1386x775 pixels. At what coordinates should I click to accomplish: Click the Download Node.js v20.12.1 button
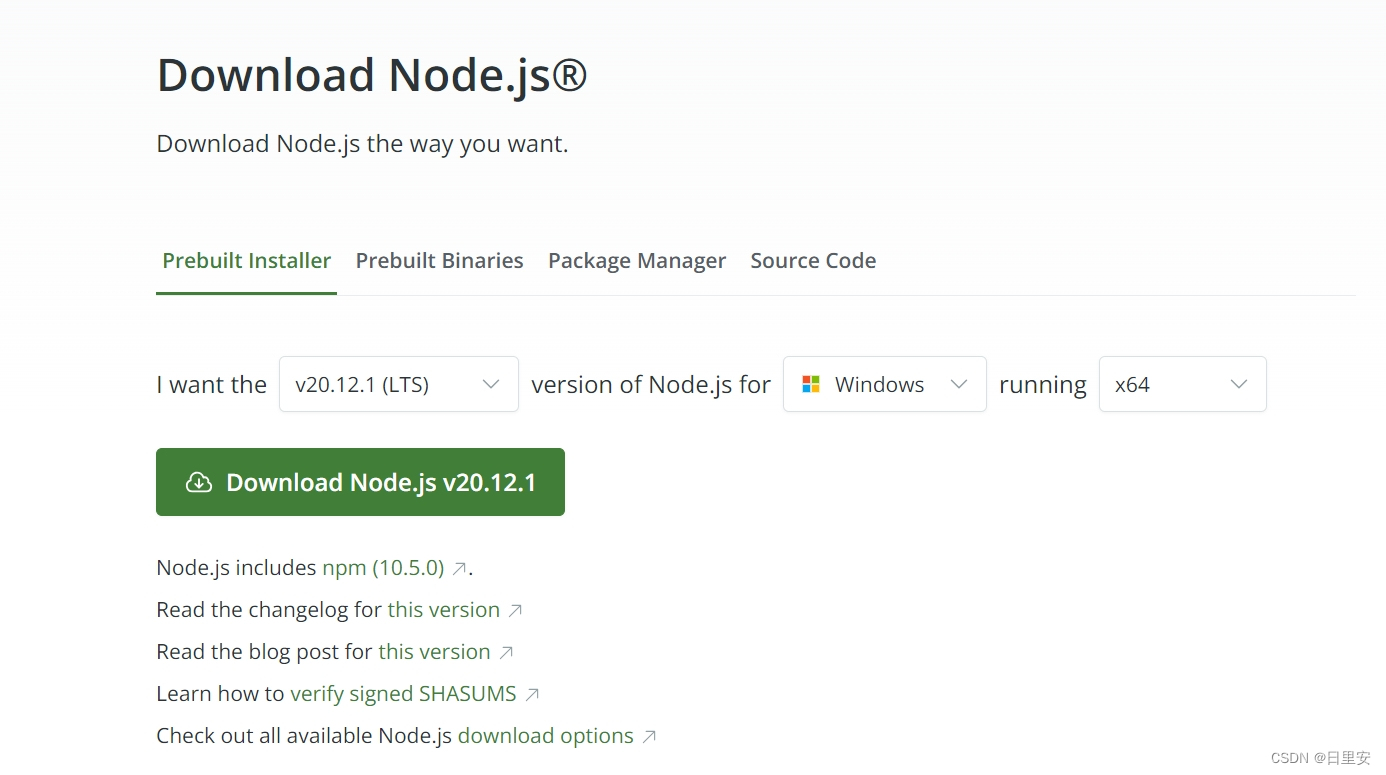[x=360, y=482]
